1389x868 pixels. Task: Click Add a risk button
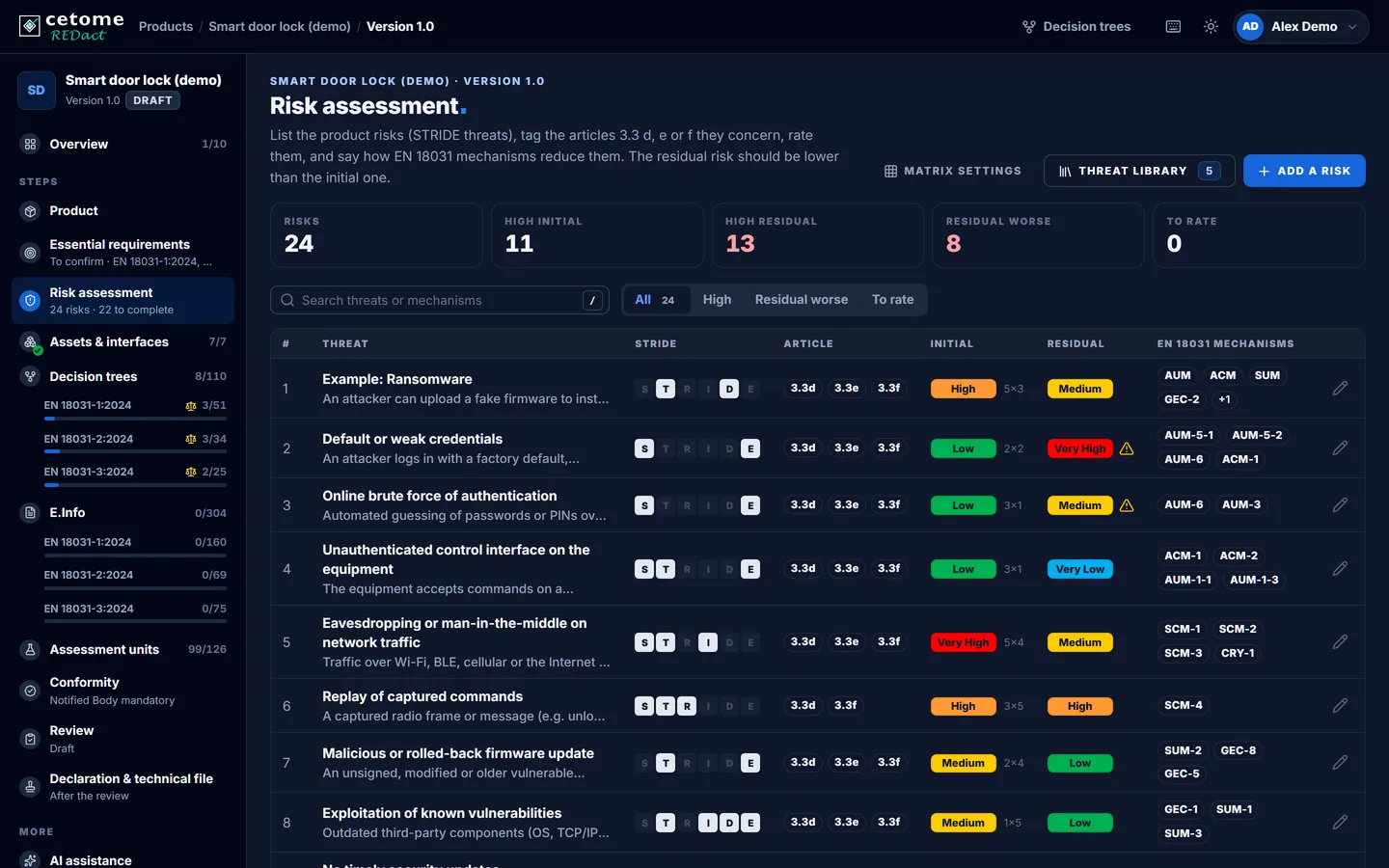point(1304,171)
